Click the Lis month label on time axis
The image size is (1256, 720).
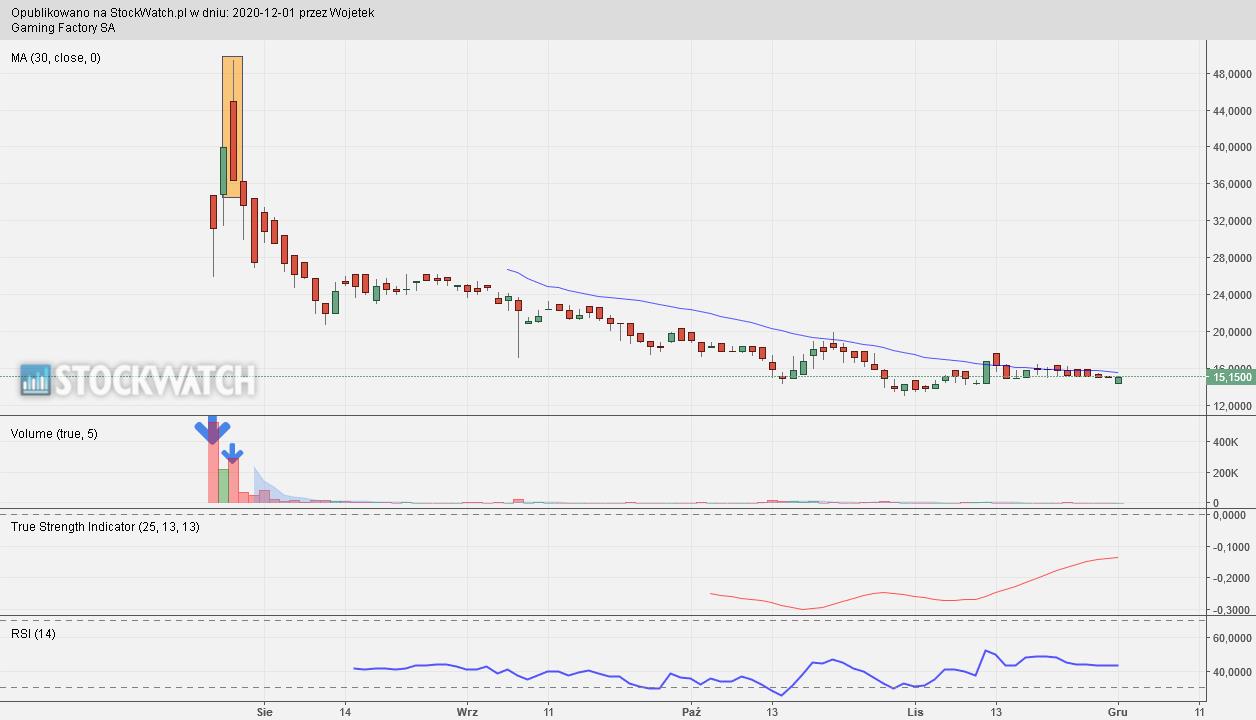coord(915,712)
